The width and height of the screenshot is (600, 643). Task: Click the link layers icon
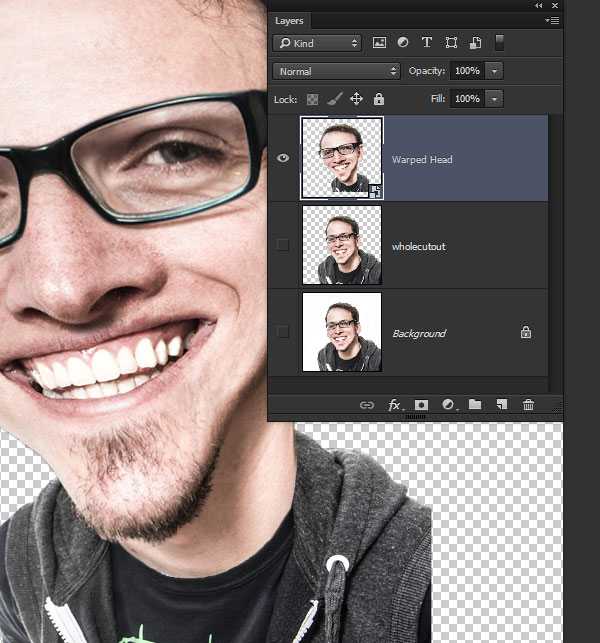367,405
